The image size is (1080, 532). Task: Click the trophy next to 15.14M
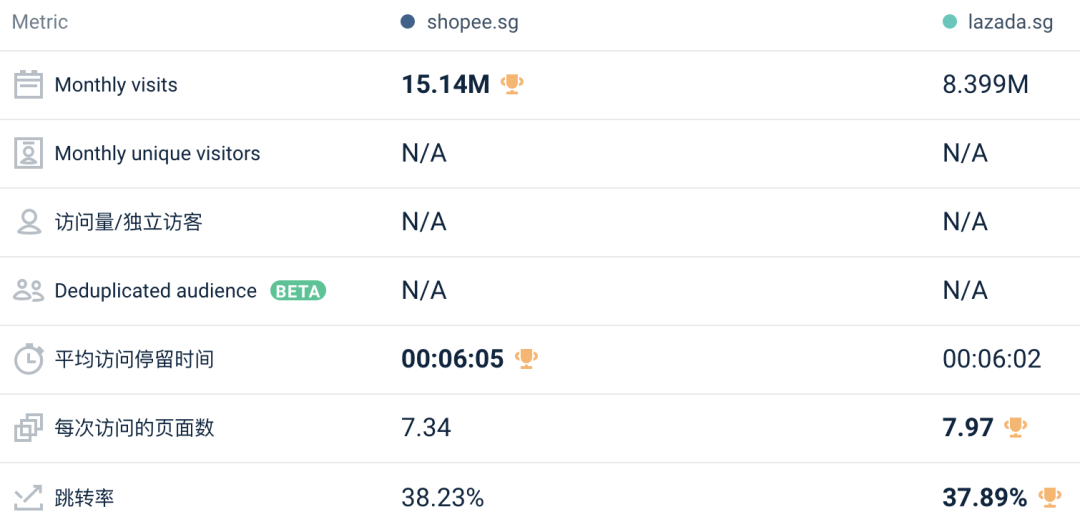point(512,84)
